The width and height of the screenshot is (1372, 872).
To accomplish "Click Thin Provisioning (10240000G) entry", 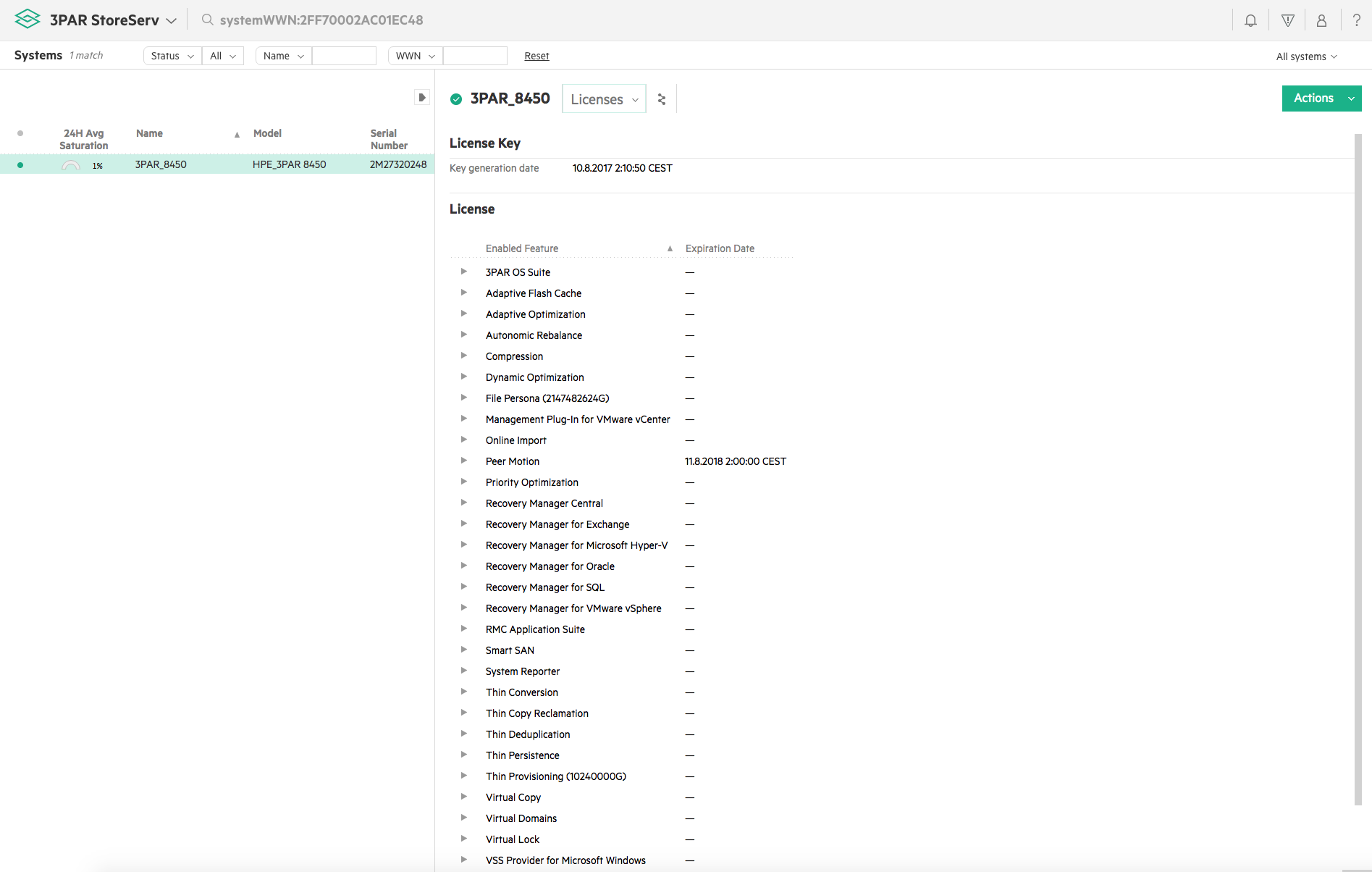I will point(556,776).
